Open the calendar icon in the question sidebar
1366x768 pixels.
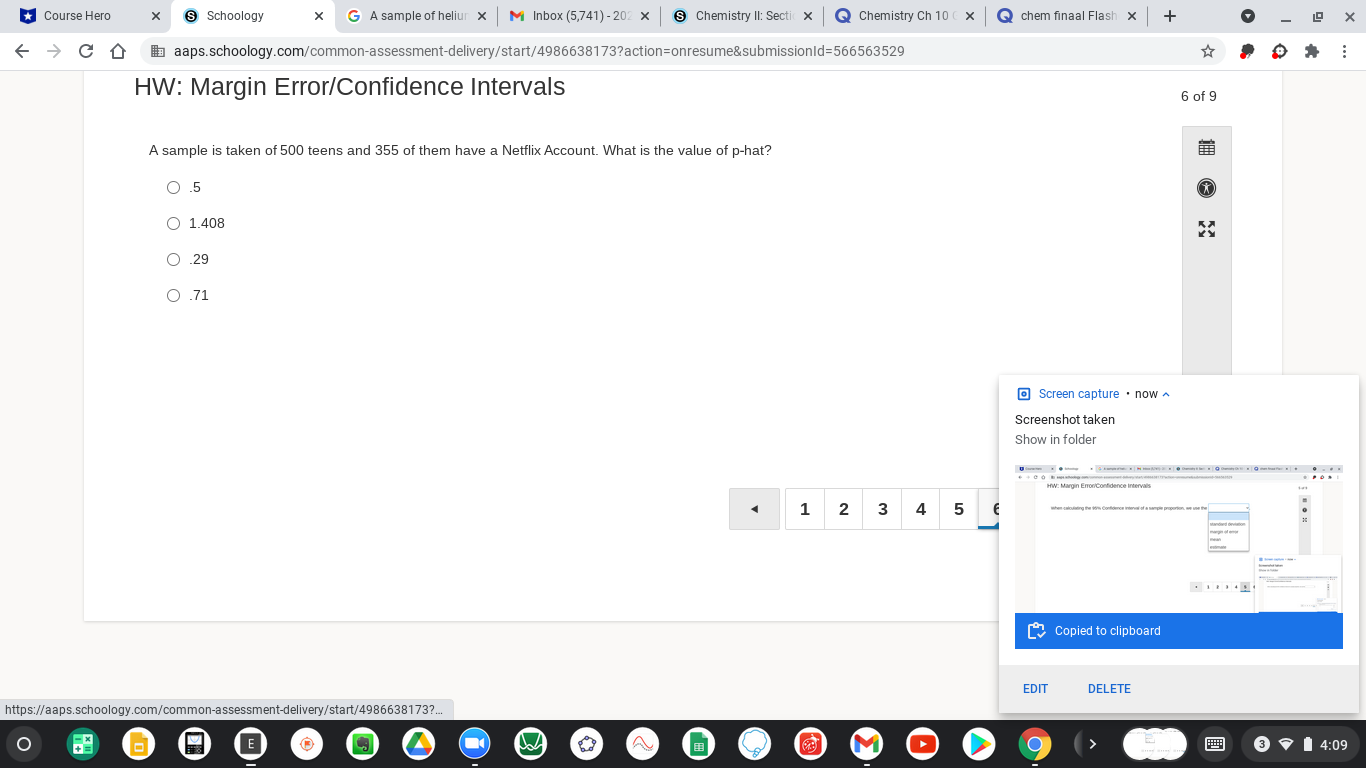[1206, 146]
